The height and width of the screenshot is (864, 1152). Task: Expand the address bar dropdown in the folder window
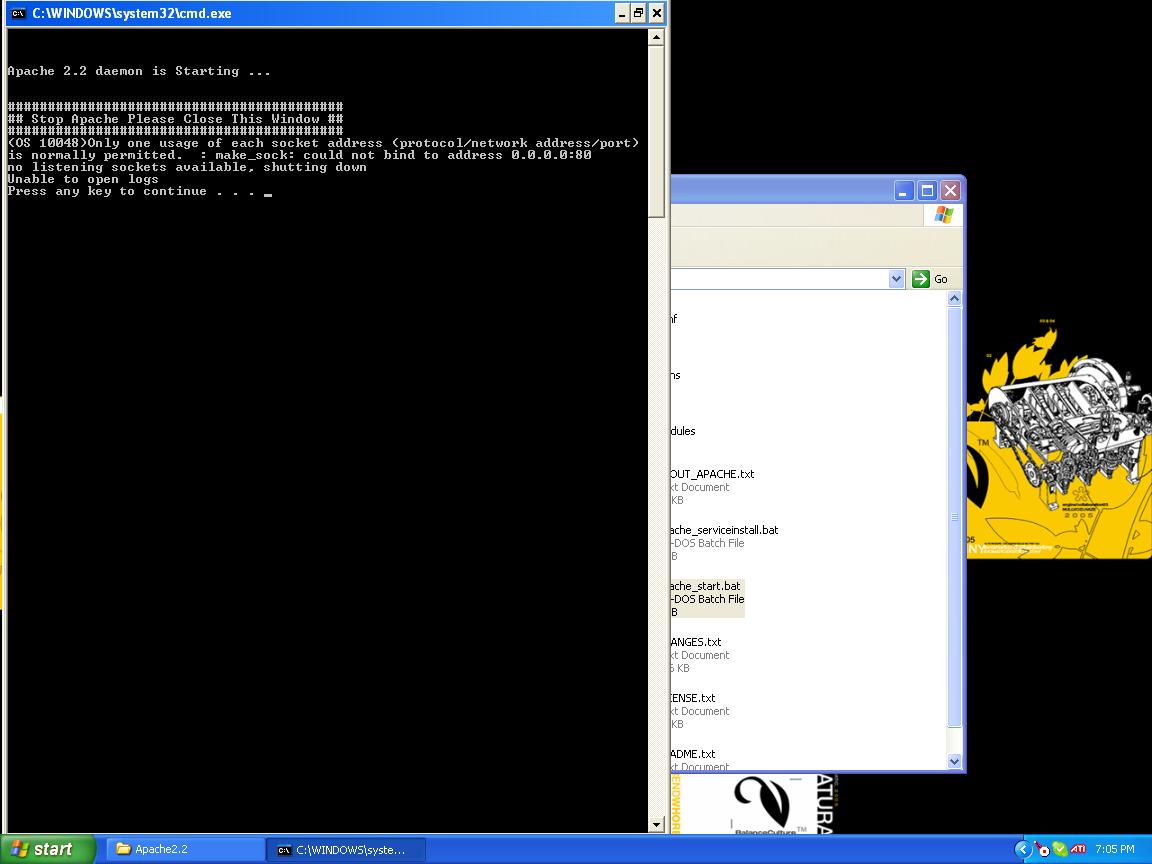coord(896,279)
